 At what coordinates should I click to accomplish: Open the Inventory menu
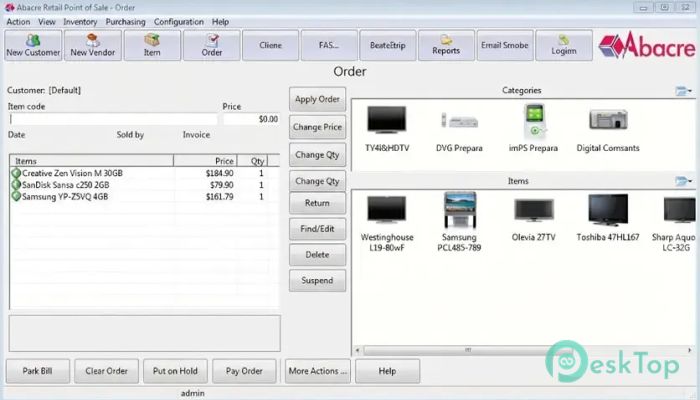tap(80, 22)
